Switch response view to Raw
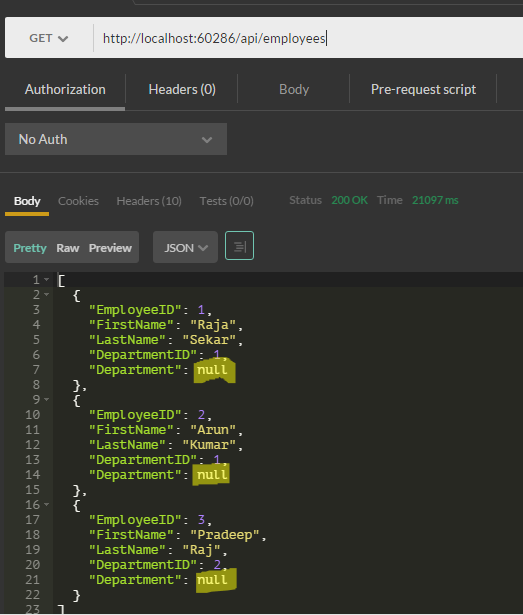This screenshot has height=615, width=523. (x=68, y=248)
